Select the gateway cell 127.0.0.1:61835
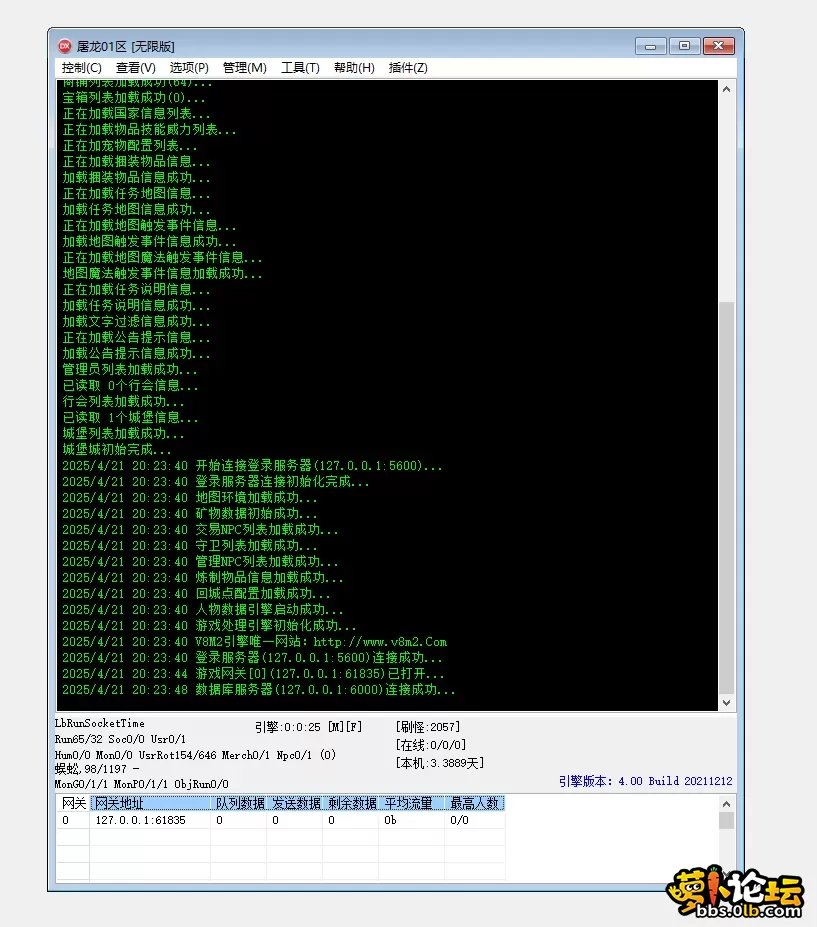817x927 pixels. coord(141,821)
